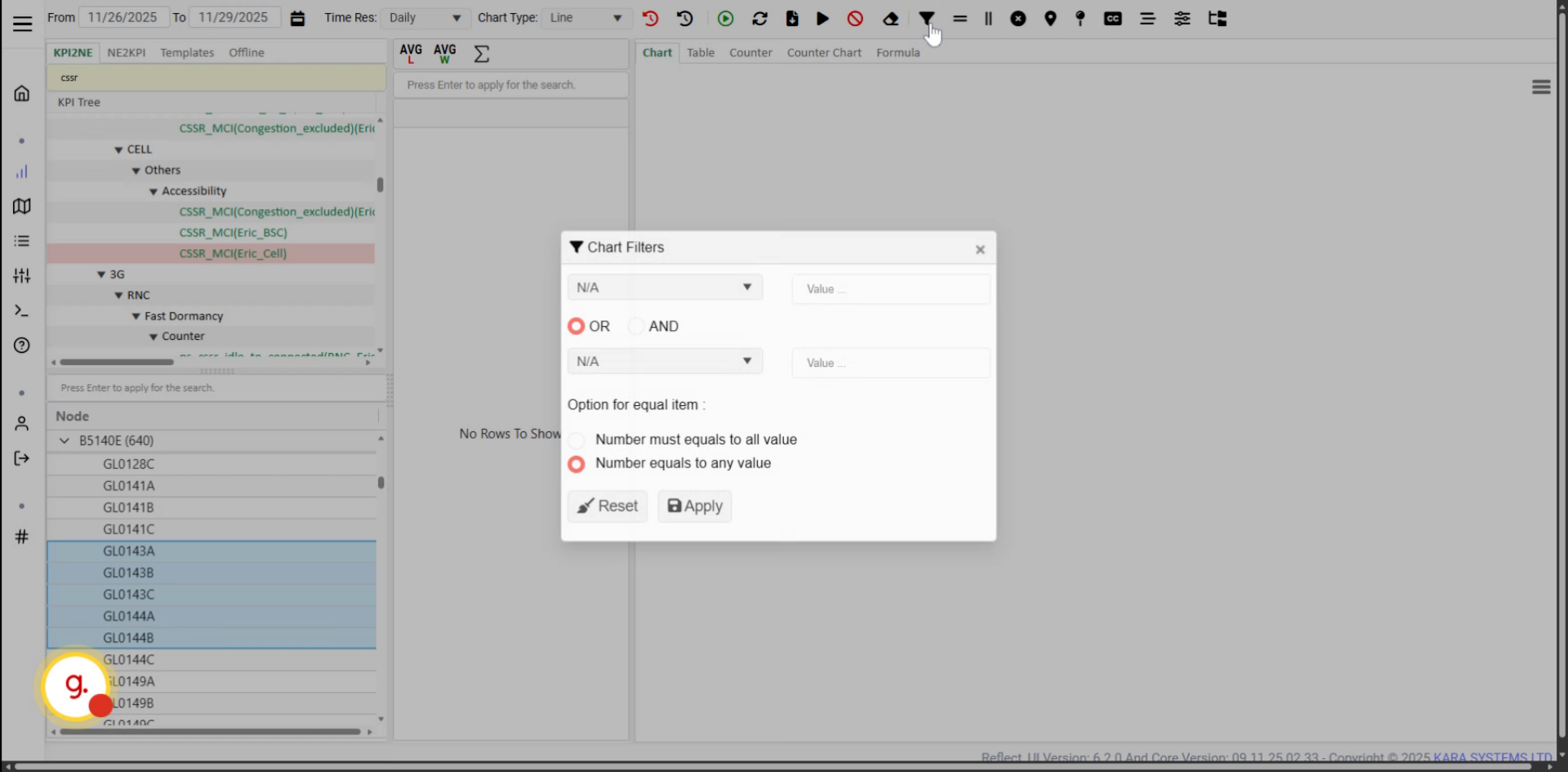Screen dimensions: 1568x772
Task: Click the vertical double bar icon
Action: tap(988, 18)
